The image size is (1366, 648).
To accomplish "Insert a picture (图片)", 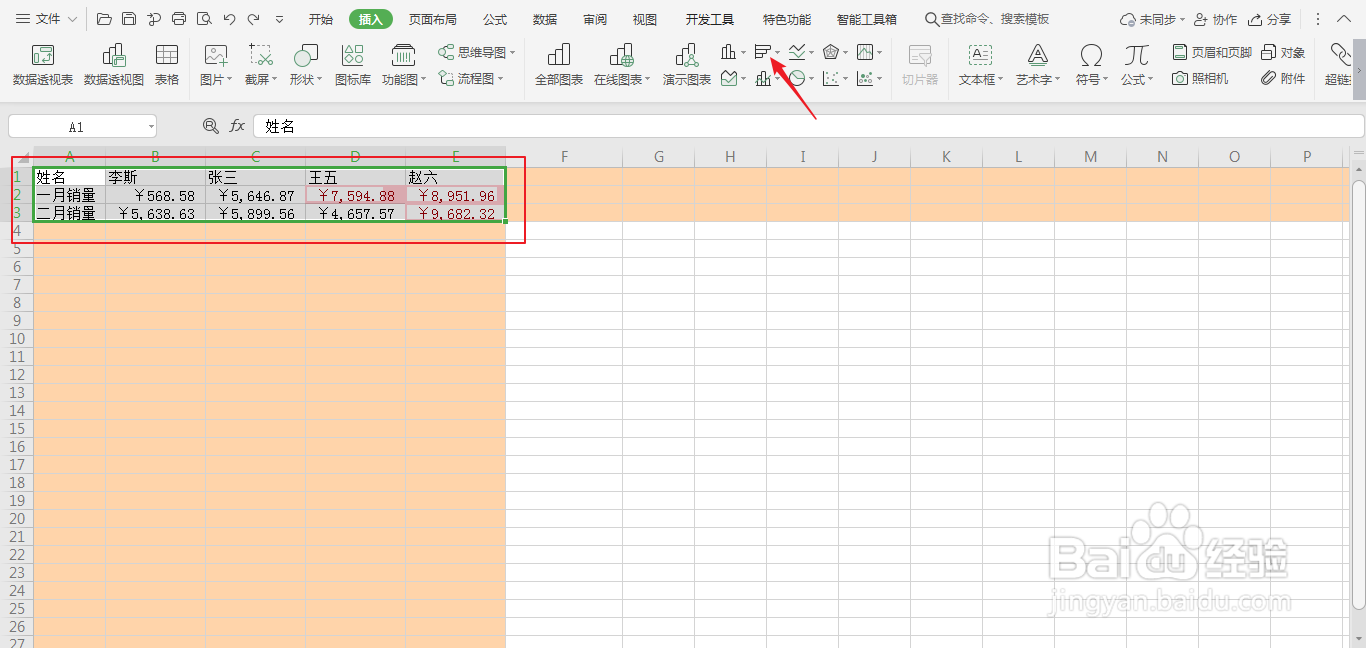I will 215,64.
